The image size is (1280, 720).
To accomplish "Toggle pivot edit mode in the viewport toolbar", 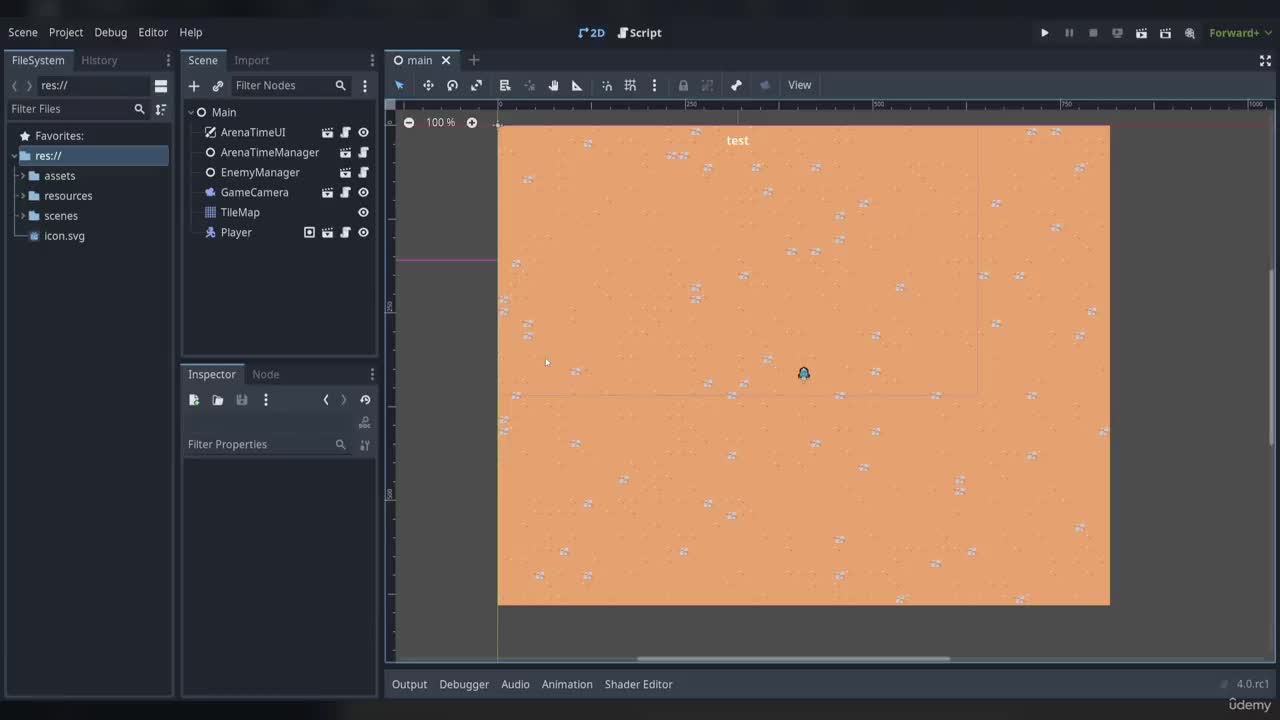I will [x=529, y=85].
